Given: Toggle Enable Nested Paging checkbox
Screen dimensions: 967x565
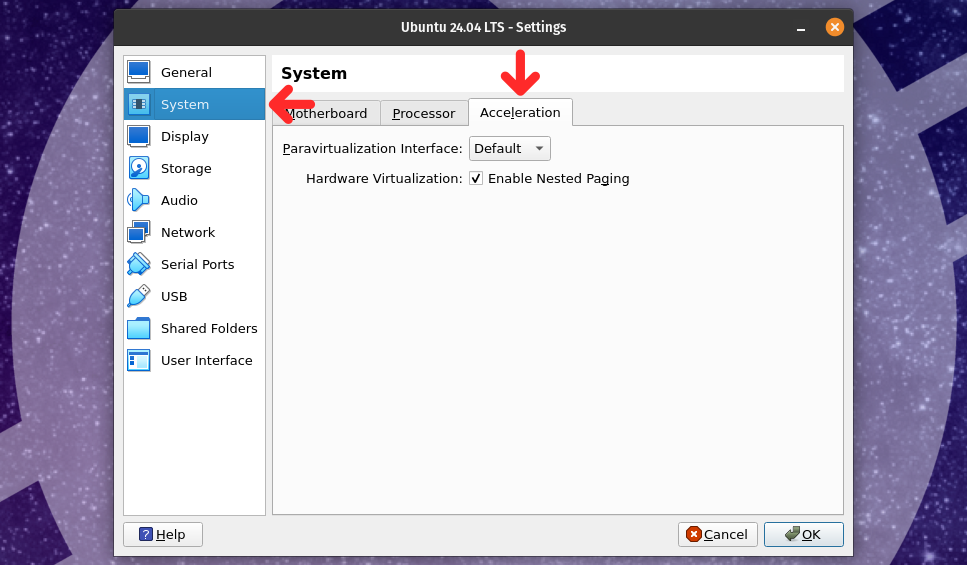Looking at the screenshot, I should coord(475,178).
